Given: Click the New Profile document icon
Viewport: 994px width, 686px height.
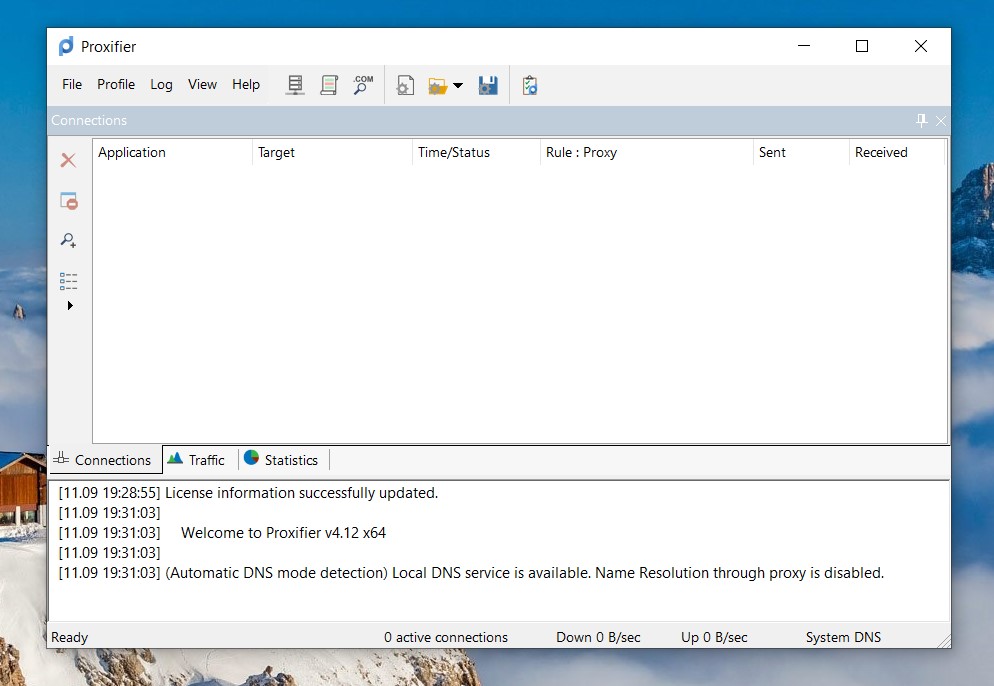Looking at the screenshot, I should (x=405, y=86).
